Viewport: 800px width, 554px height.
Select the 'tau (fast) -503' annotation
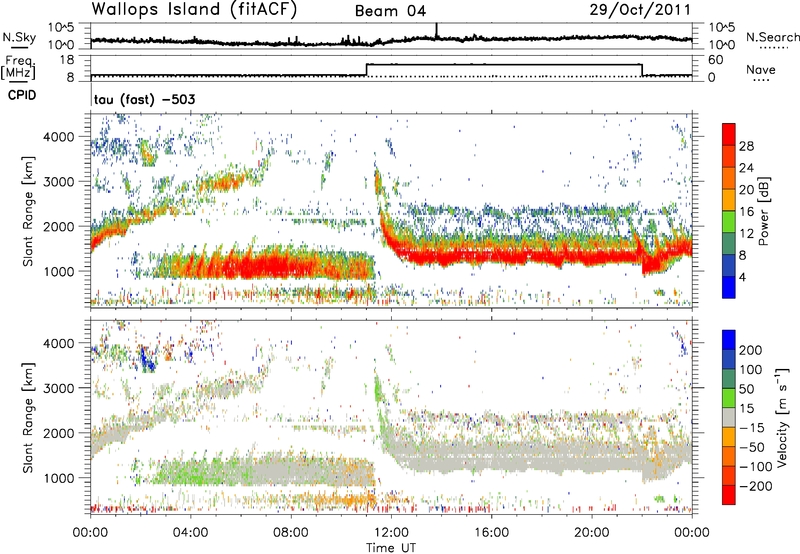(x=144, y=99)
